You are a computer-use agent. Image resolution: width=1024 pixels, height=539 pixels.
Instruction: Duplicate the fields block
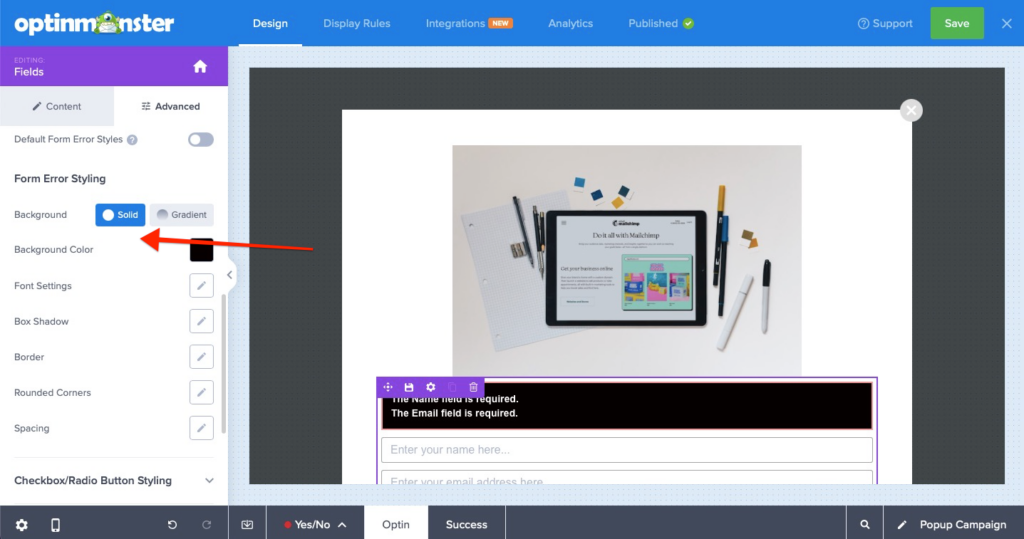point(452,387)
